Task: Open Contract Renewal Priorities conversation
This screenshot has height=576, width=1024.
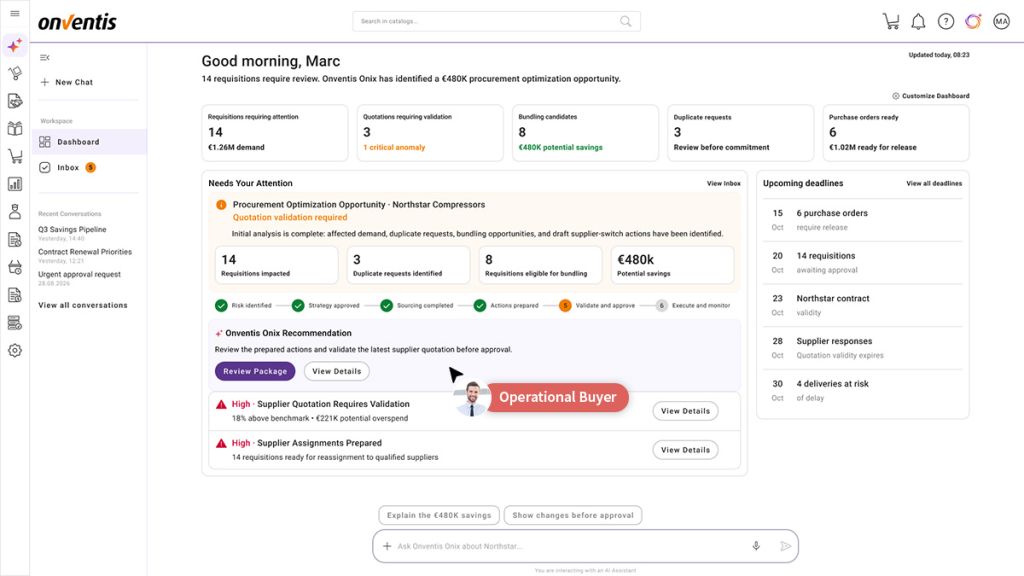Action: 85,252
